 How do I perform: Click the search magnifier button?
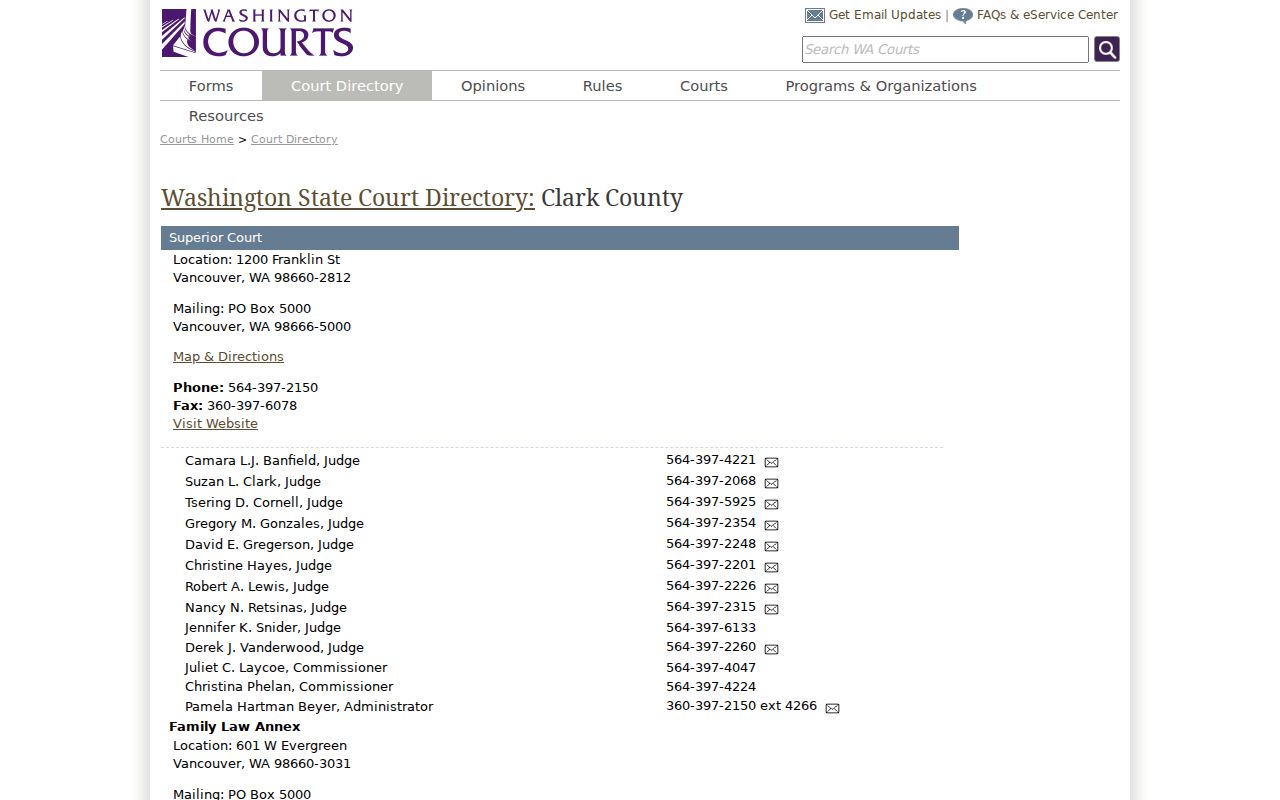click(x=1106, y=49)
